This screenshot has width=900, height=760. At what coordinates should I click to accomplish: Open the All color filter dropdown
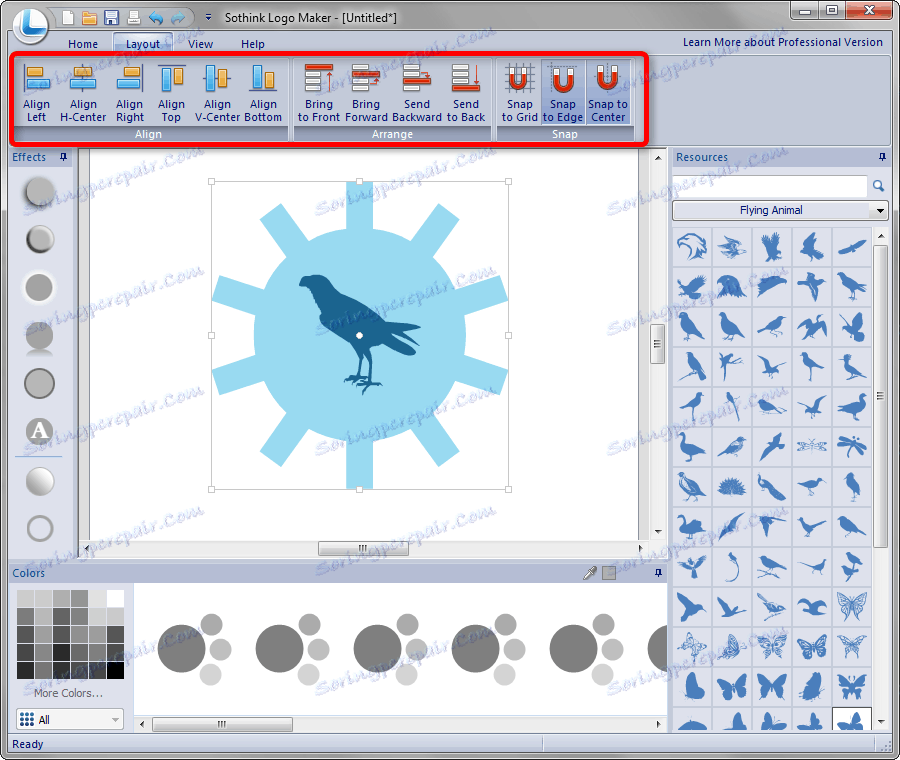[x=70, y=719]
